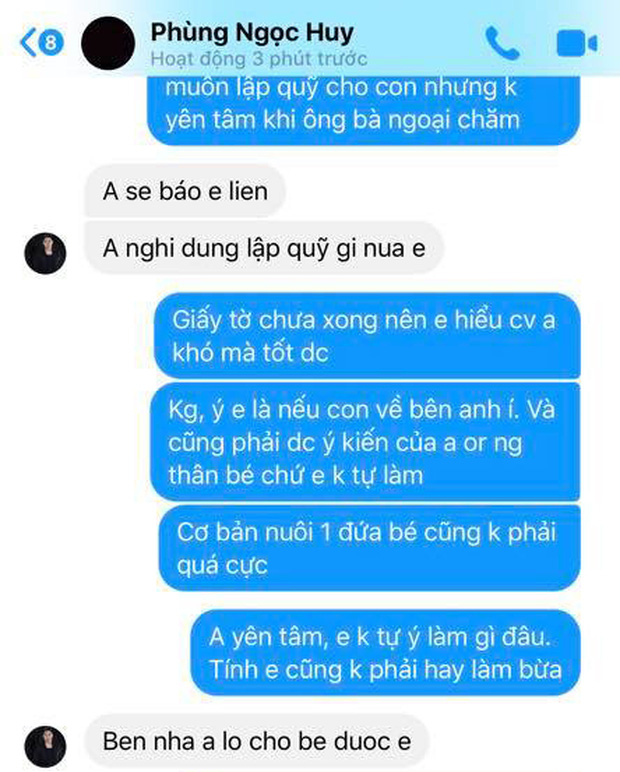Select the 'Kg, ý e là nếu con về' message
This screenshot has height=772, width=620.
(x=365, y=442)
